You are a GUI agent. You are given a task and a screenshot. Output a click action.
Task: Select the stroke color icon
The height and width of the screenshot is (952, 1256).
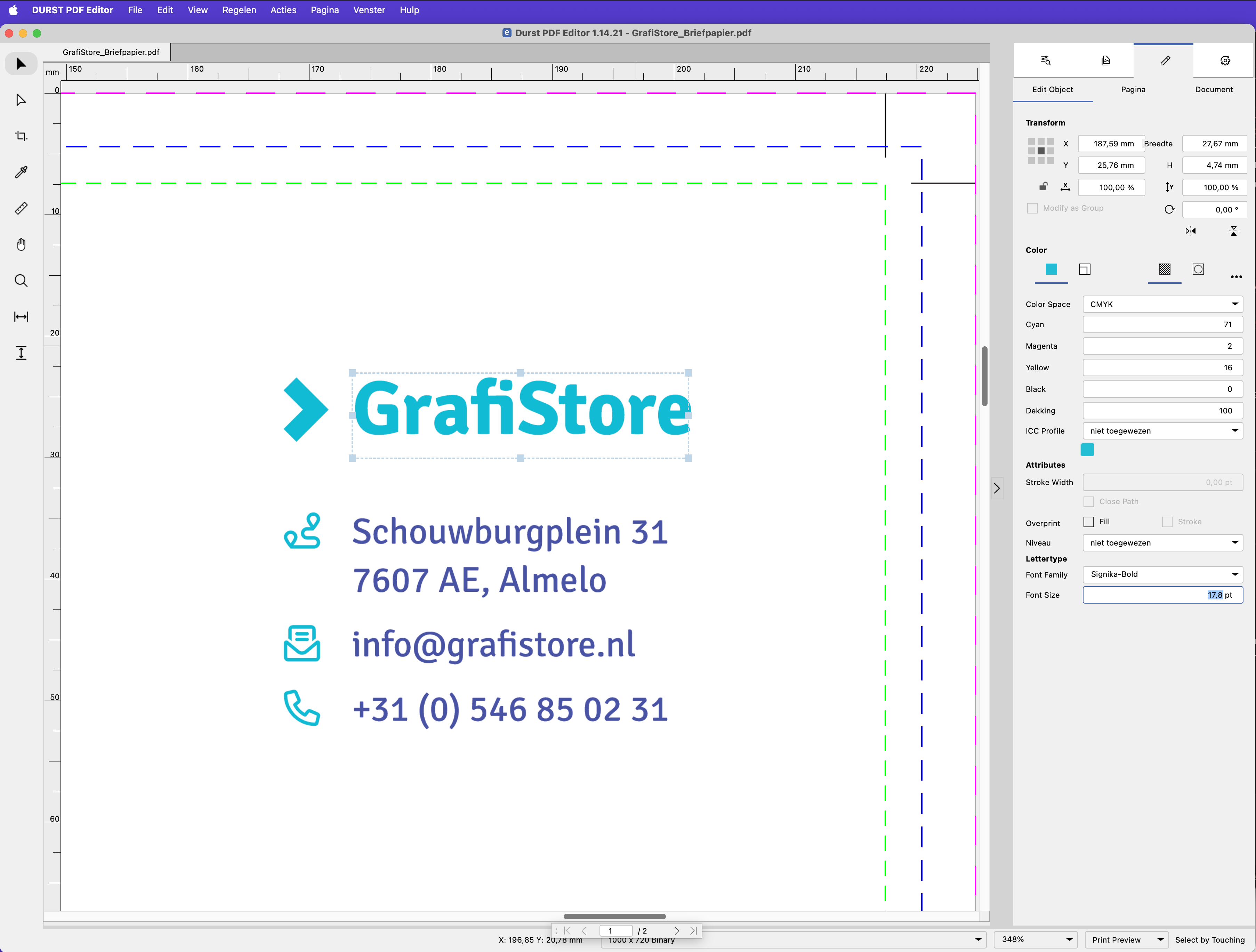1085,269
